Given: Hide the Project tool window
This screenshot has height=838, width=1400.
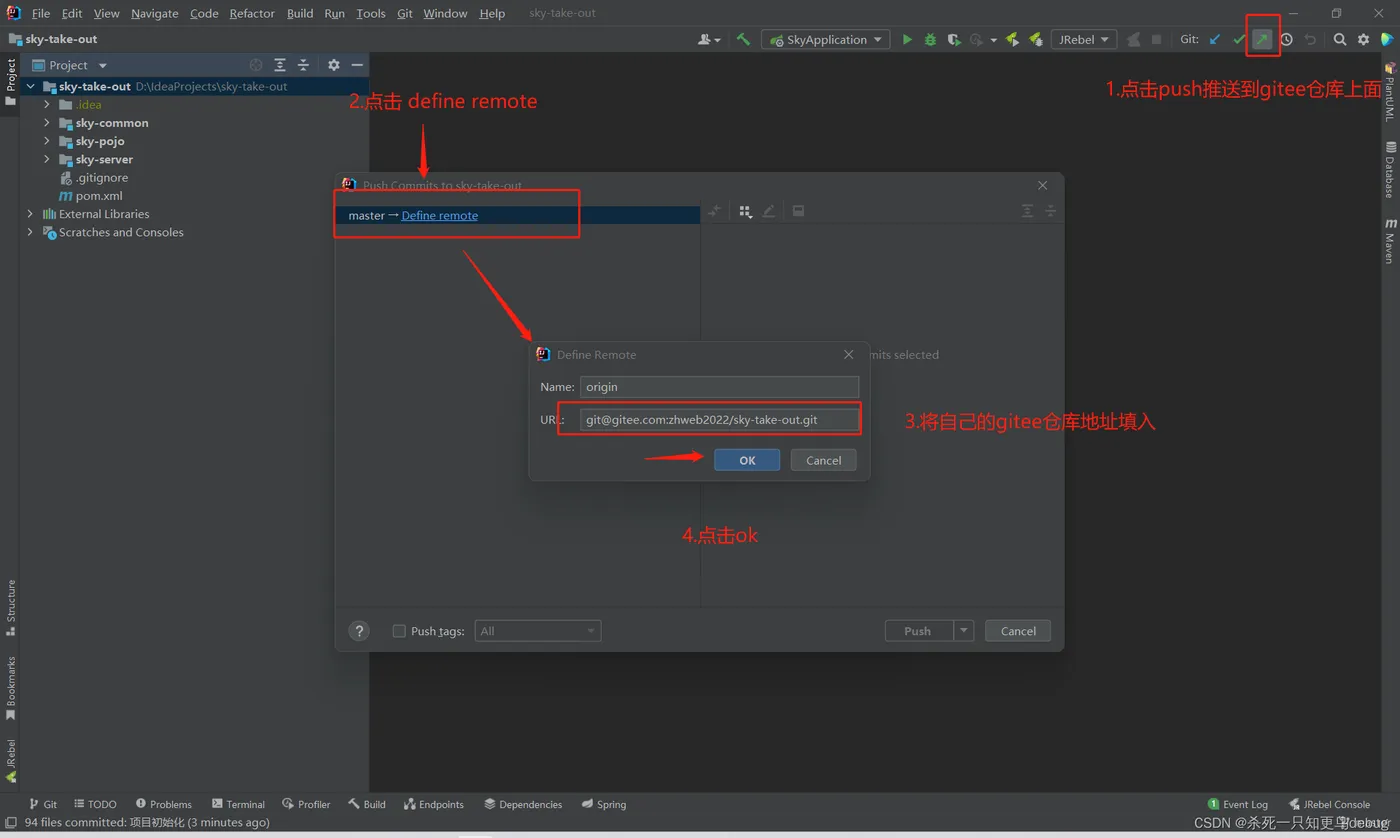Looking at the screenshot, I should pyautogui.click(x=357, y=65).
